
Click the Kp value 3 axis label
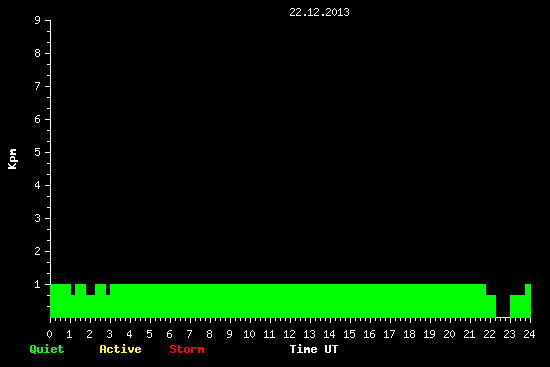click(38, 218)
